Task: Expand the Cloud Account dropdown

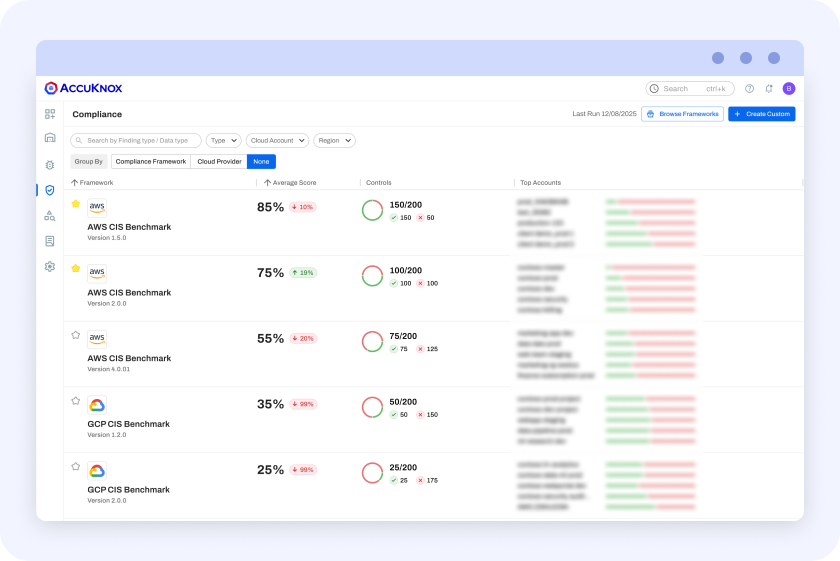Action: pos(277,141)
